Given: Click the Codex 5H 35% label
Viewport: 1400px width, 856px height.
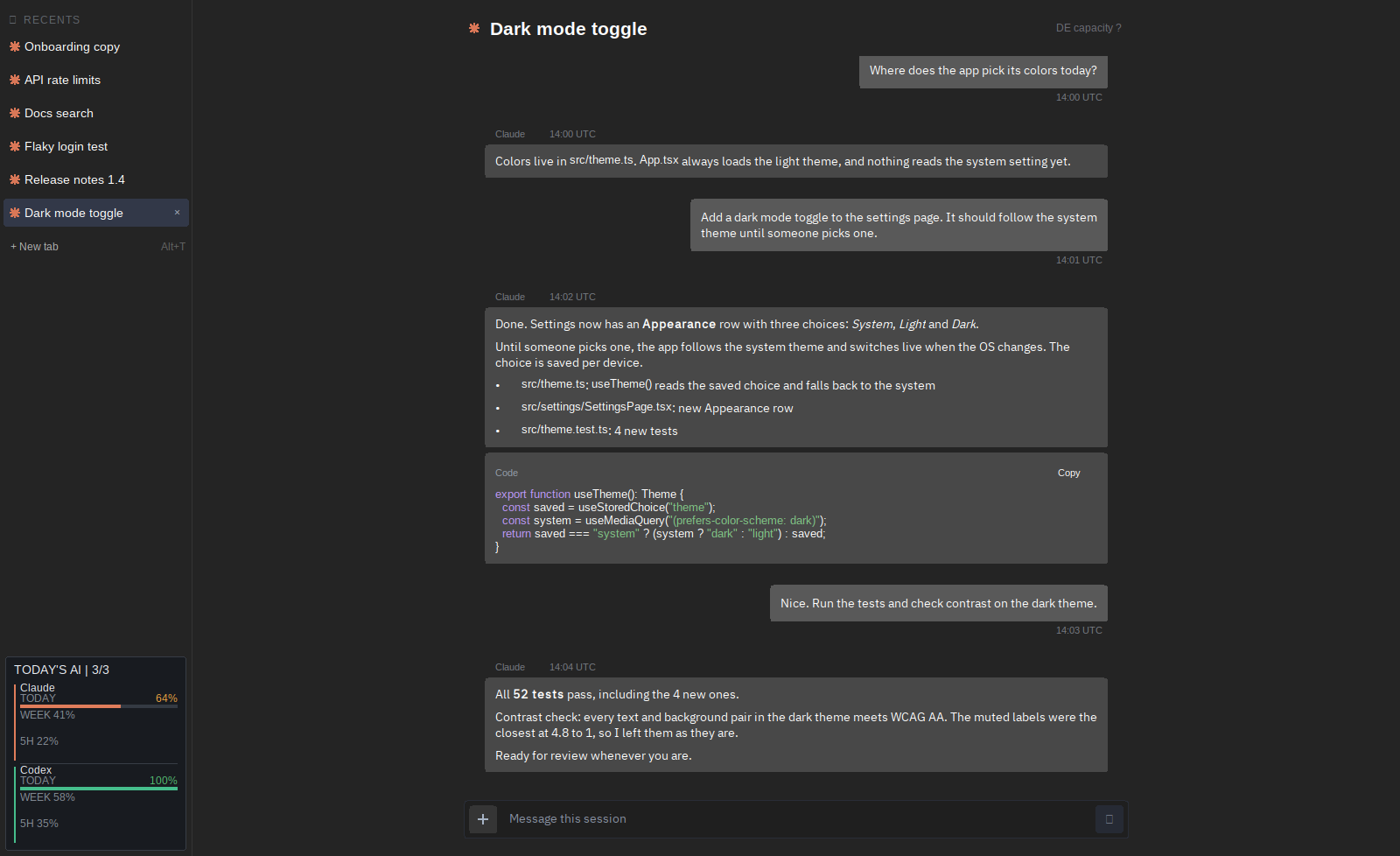Looking at the screenshot, I should coord(39,824).
